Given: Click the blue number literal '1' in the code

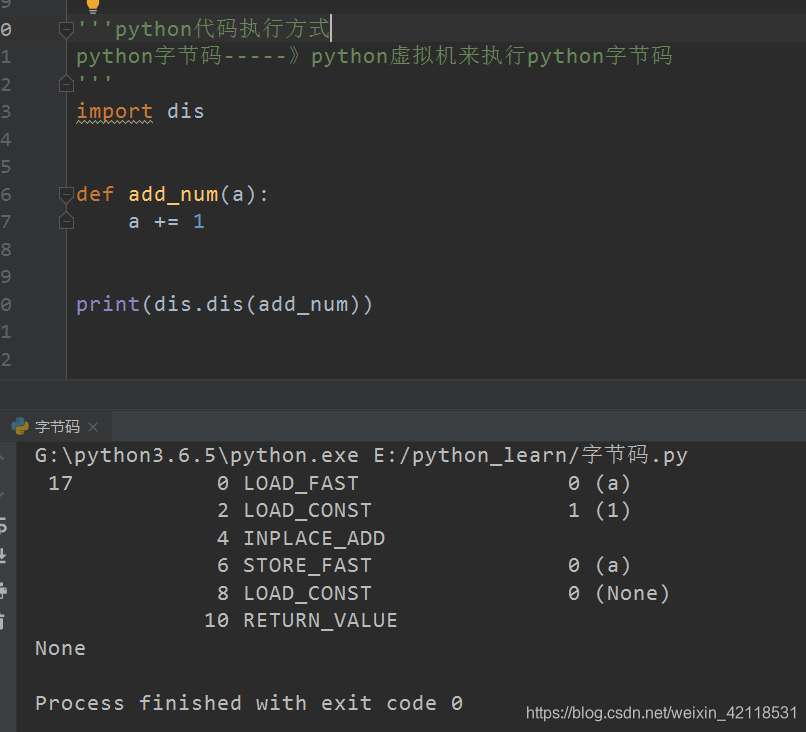Looking at the screenshot, I should 199,222.
